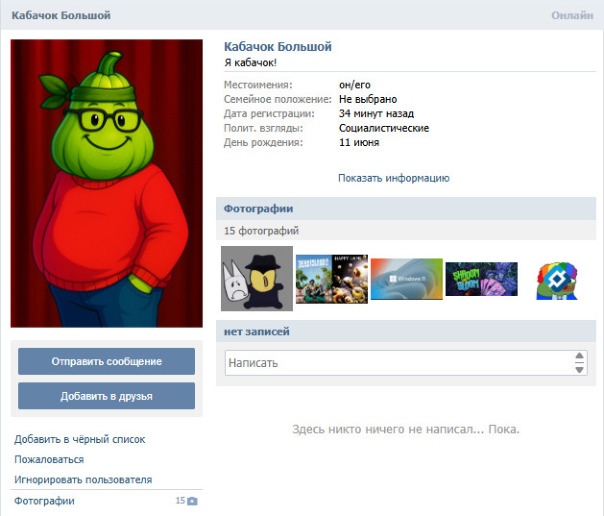Click the Написать text field
Image resolution: width=604 pixels, height=516 pixels.
[x=406, y=363]
